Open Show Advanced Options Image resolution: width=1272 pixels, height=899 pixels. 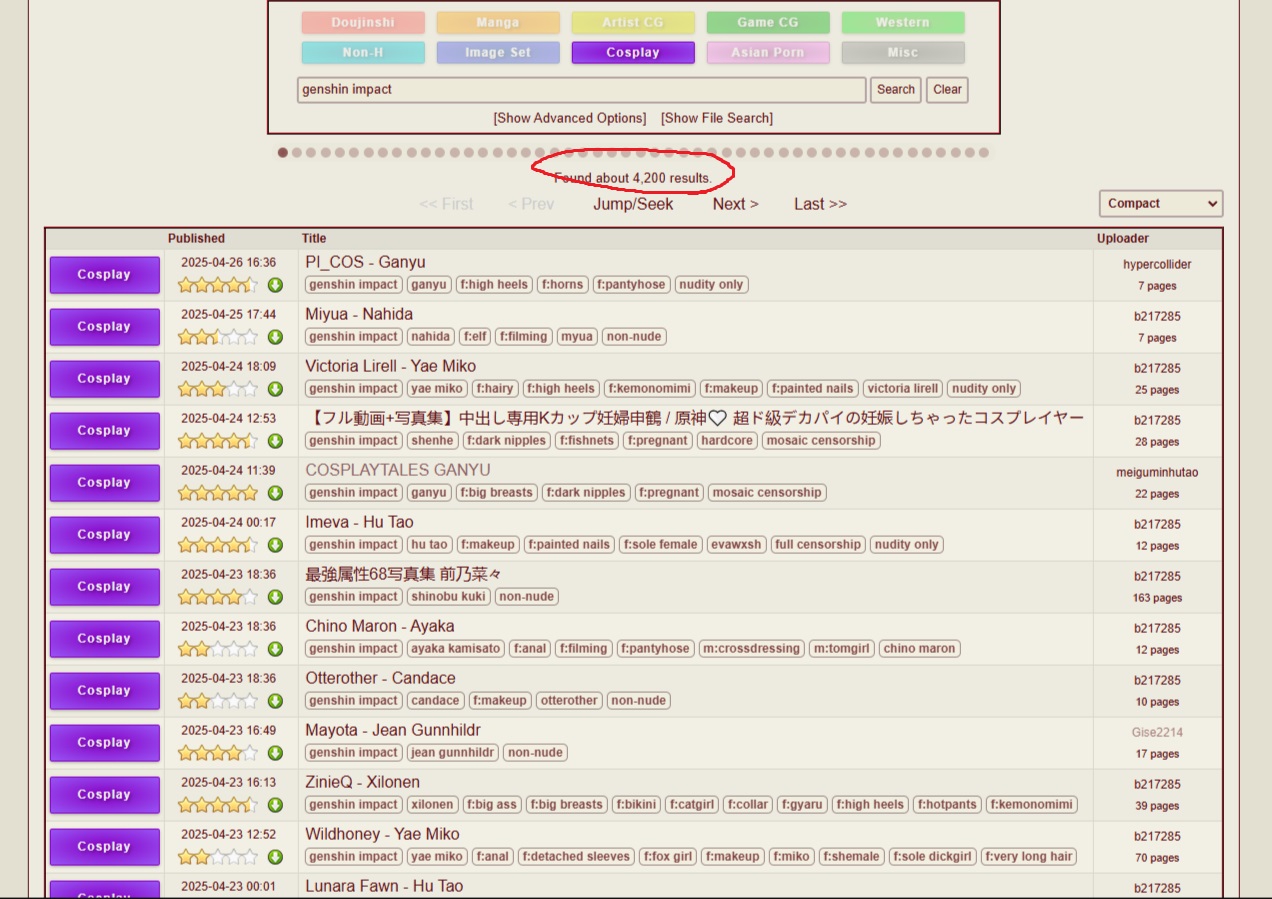click(x=570, y=118)
